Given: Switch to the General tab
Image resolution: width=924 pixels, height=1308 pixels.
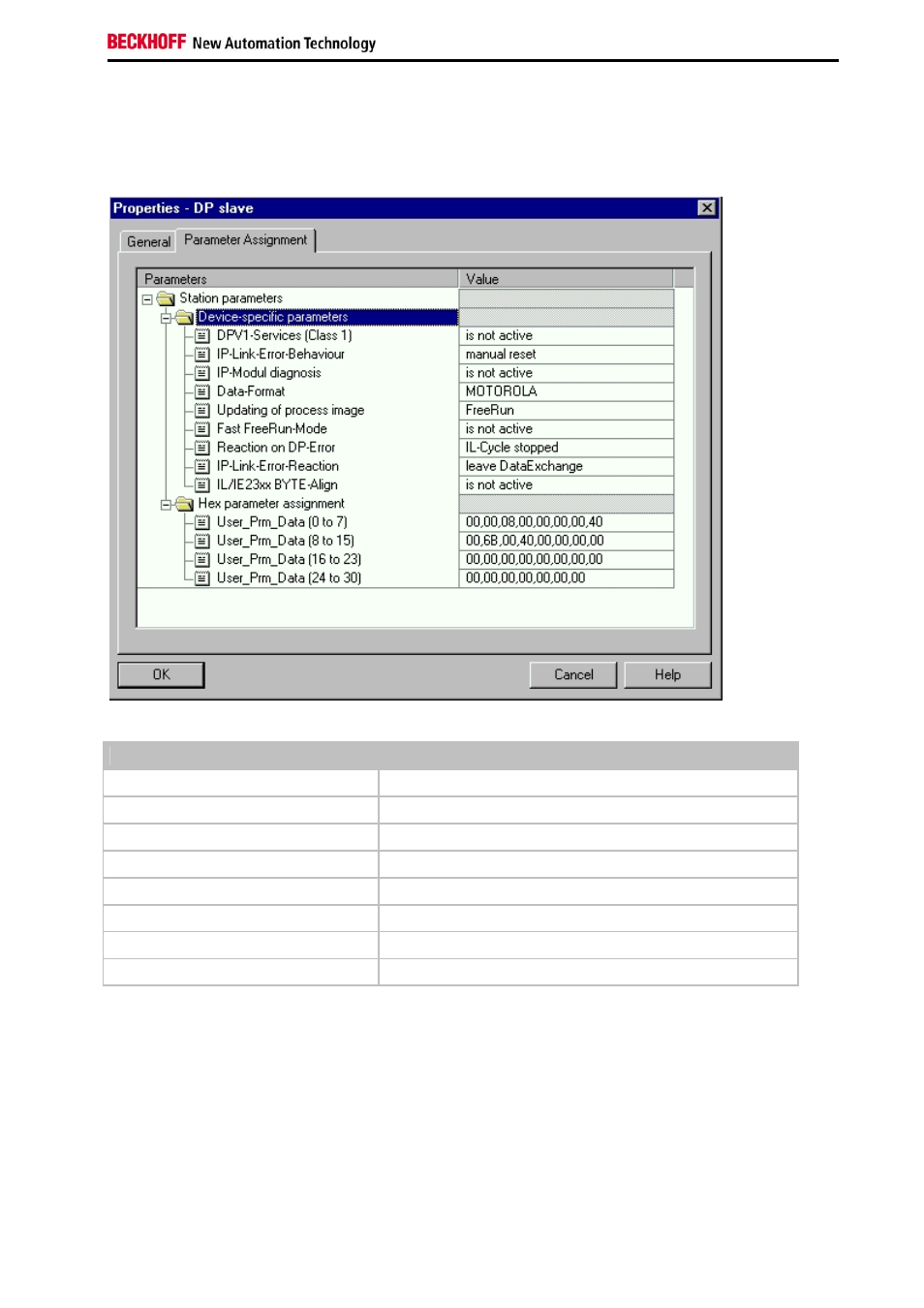Looking at the screenshot, I should [x=148, y=242].
